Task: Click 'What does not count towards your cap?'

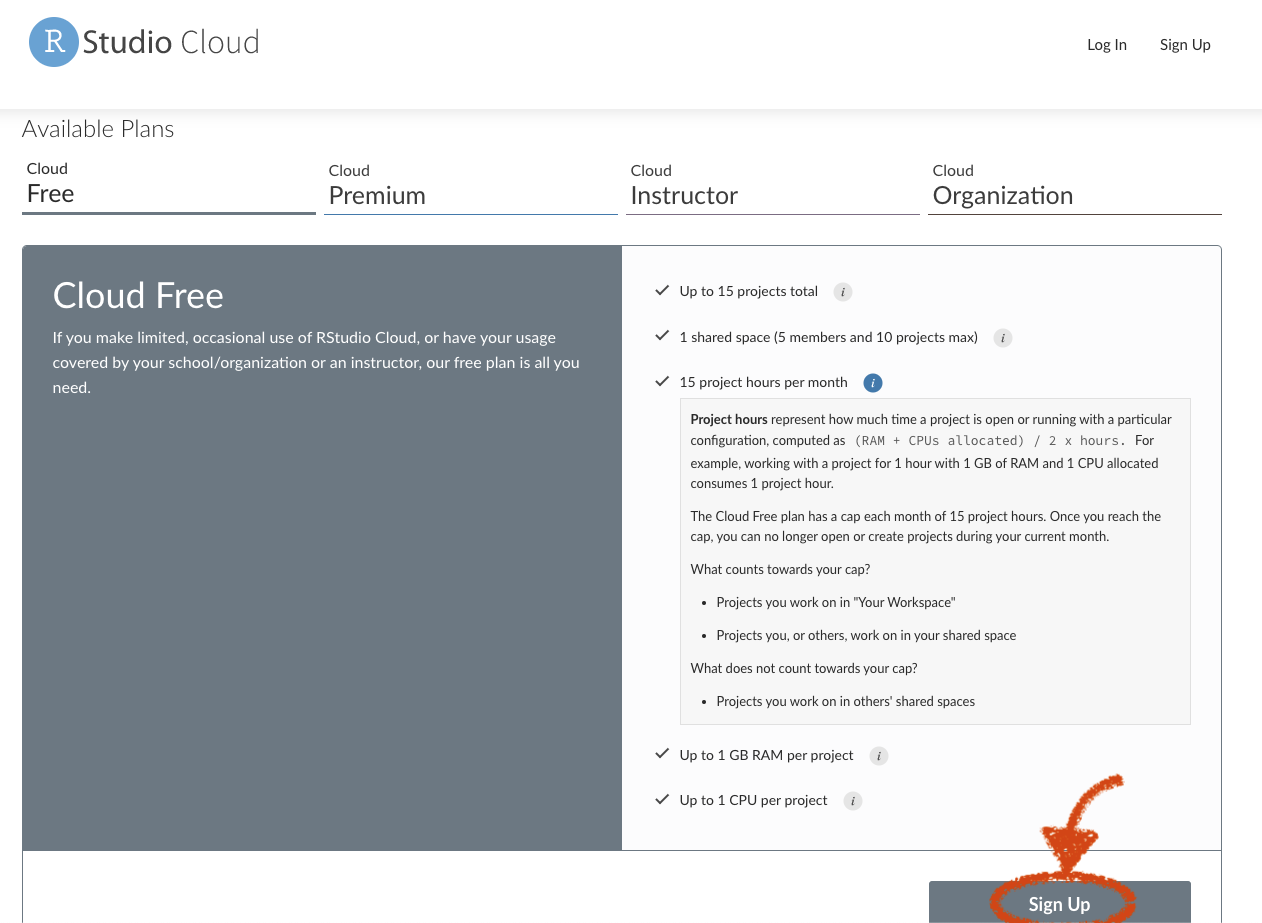Action: point(804,668)
